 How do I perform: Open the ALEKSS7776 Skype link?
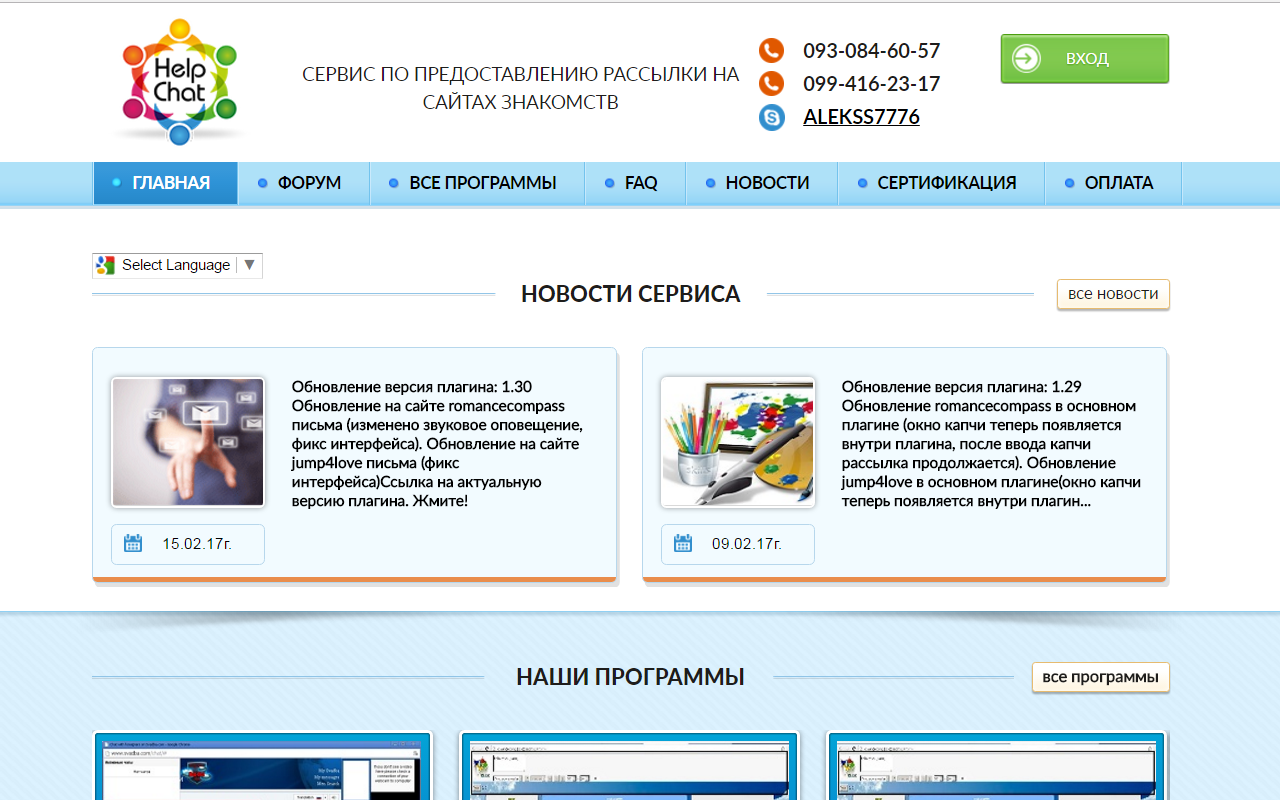pos(861,117)
